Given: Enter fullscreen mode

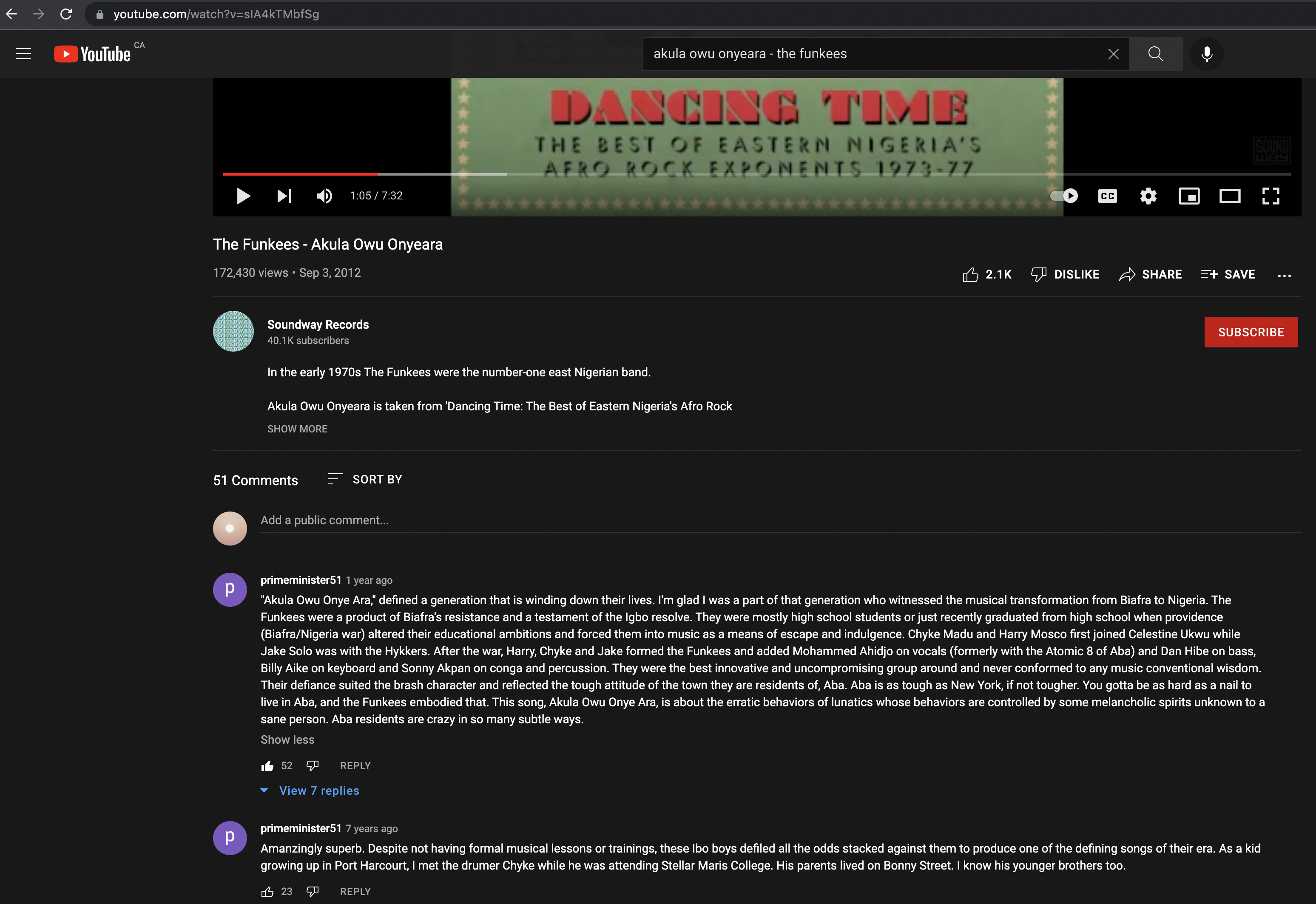Looking at the screenshot, I should coord(1271,196).
